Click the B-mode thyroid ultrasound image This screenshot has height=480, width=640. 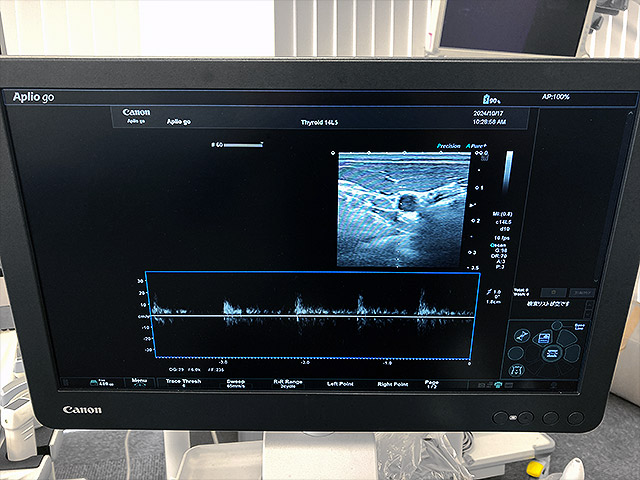coord(403,209)
